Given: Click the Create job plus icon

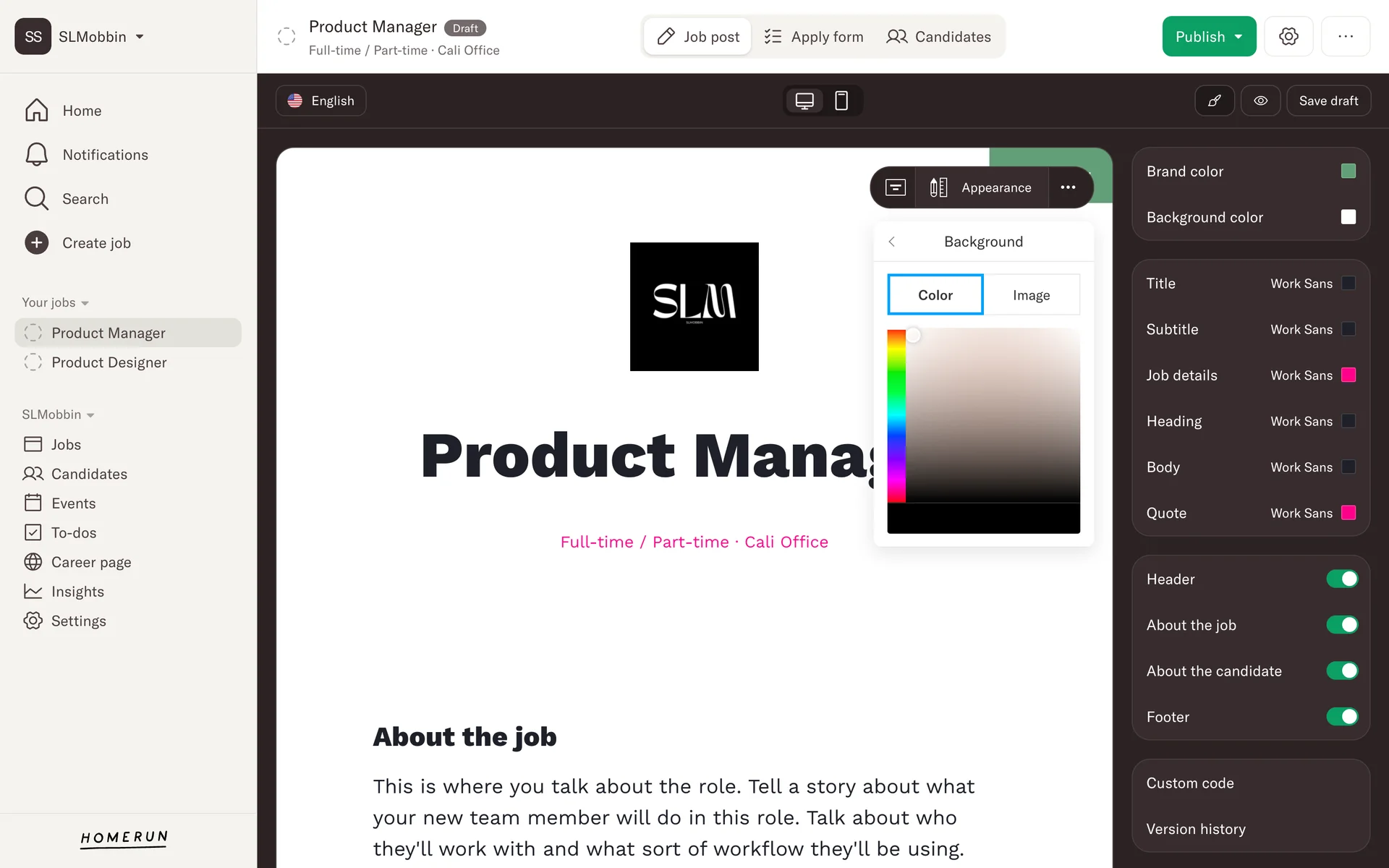Looking at the screenshot, I should 36,243.
